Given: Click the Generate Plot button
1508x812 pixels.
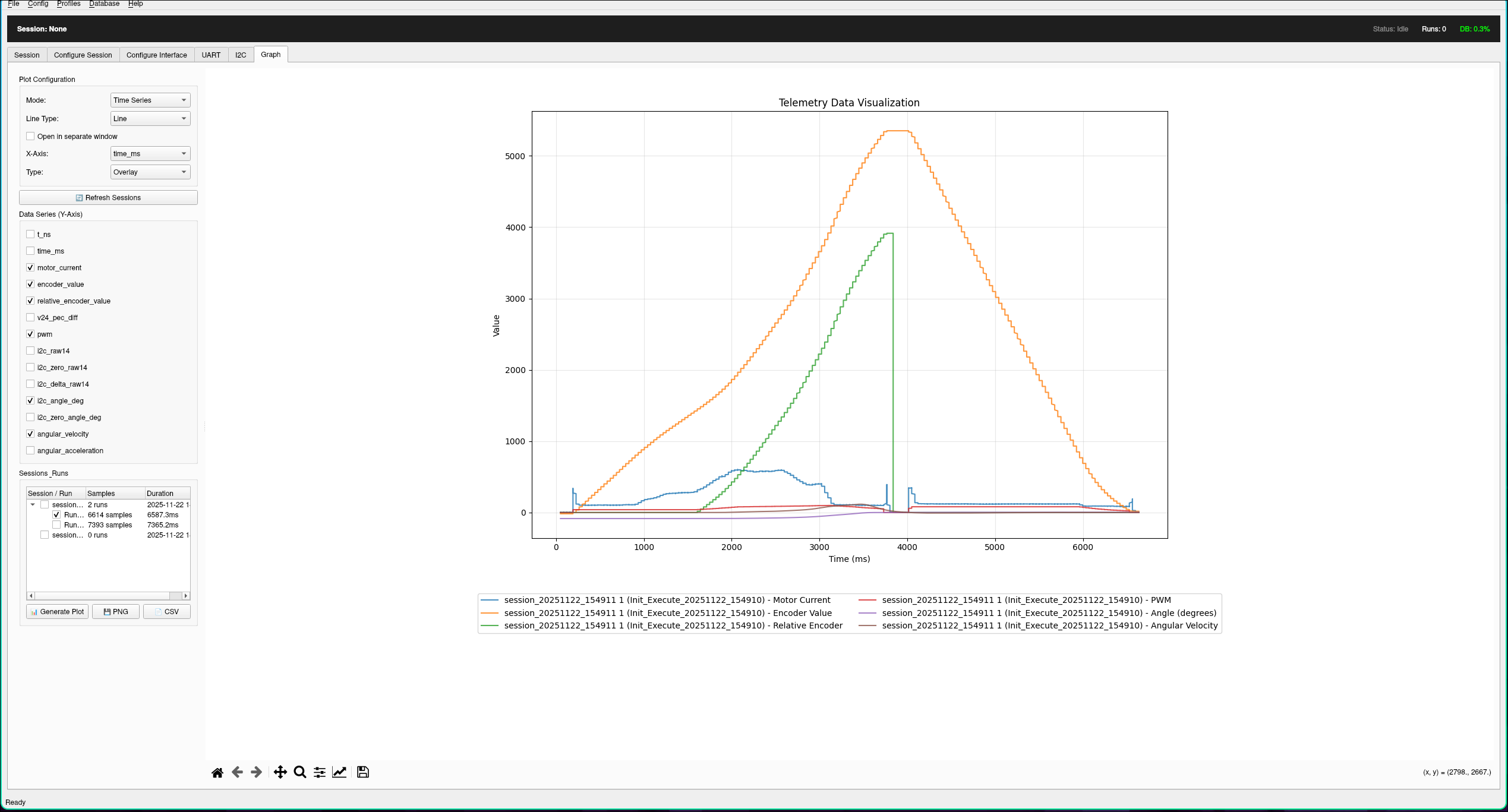Looking at the screenshot, I should click(x=57, y=612).
